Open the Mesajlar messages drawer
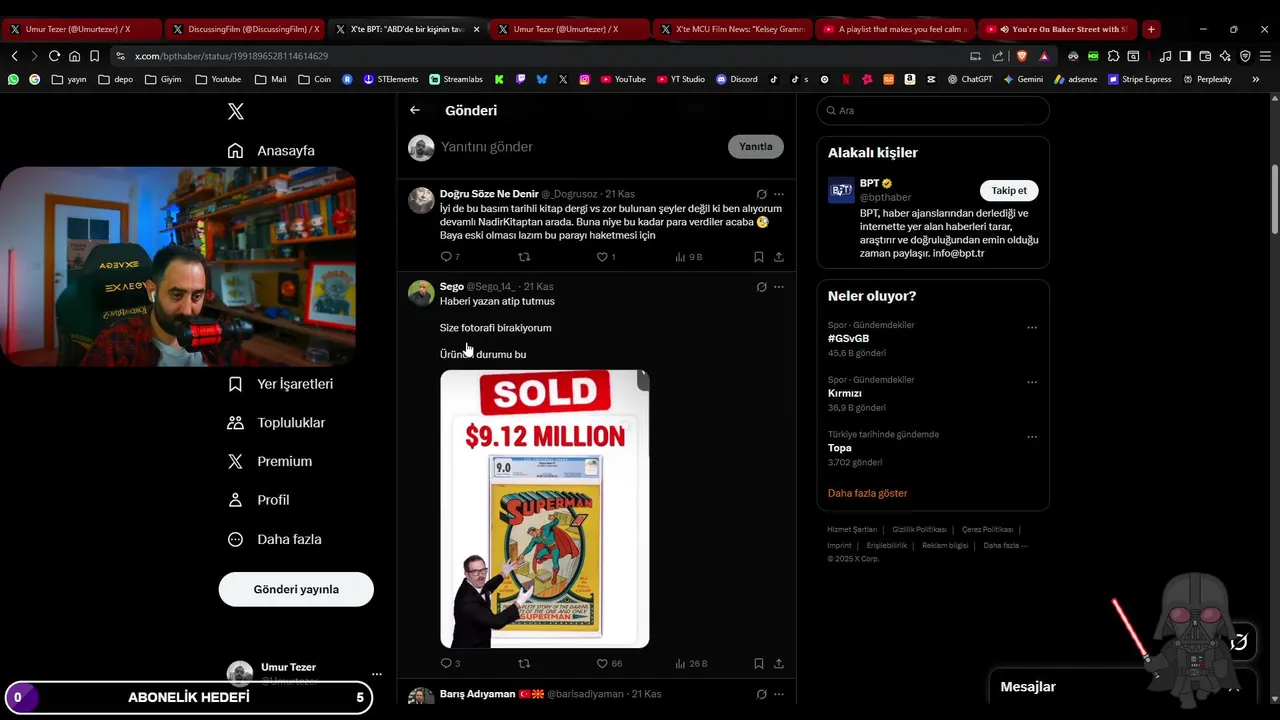The height and width of the screenshot is (720, 1280). click(x=1028, y=687)
